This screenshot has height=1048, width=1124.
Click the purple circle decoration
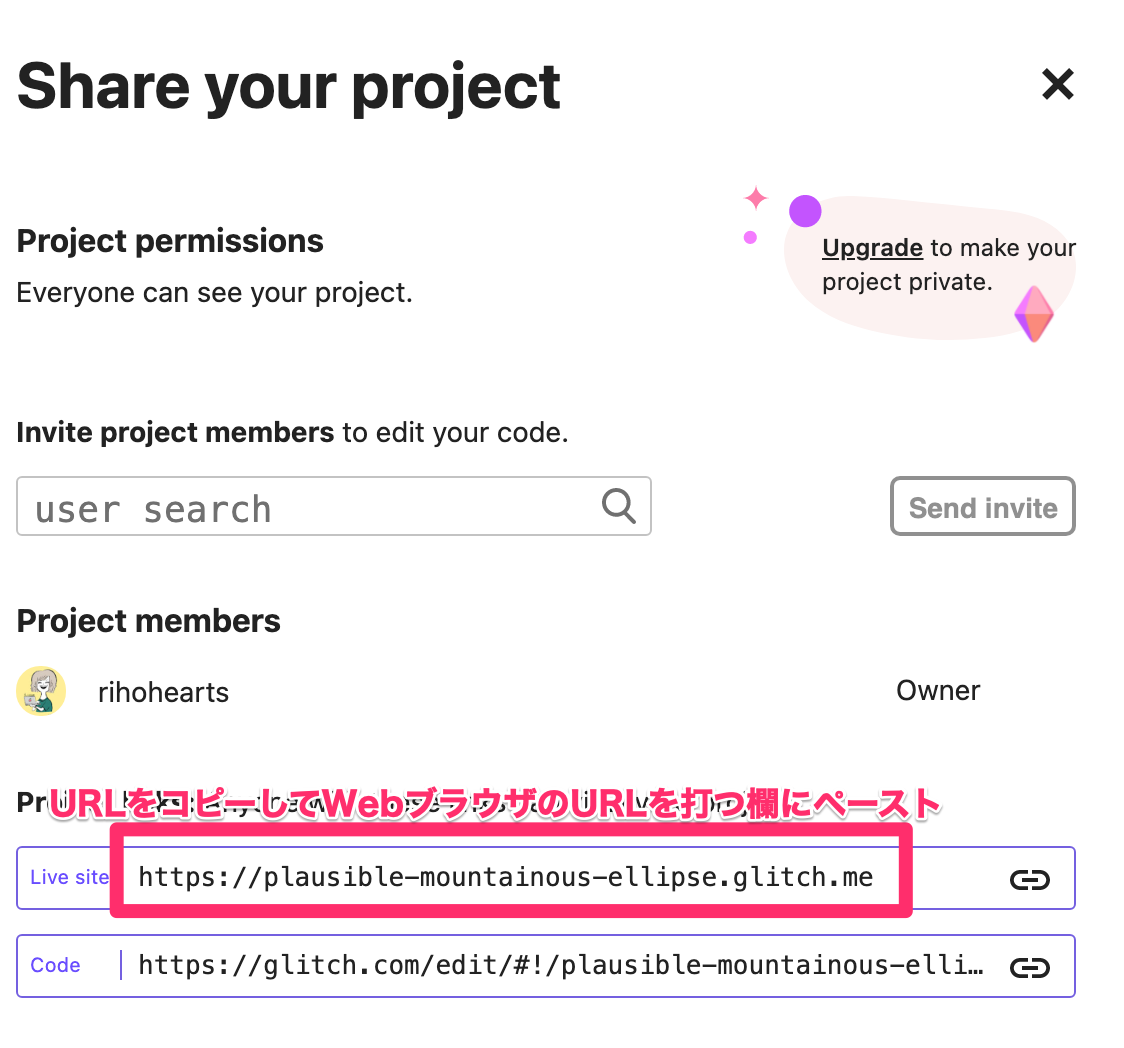[805, 211]
